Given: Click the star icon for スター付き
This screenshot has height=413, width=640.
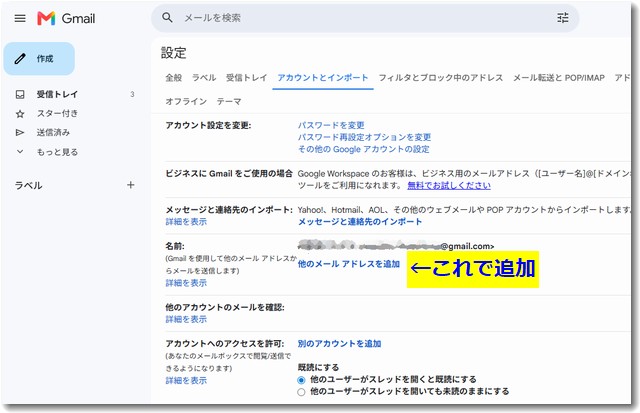Looking at the screenshot, I should [x=20, y=113].
